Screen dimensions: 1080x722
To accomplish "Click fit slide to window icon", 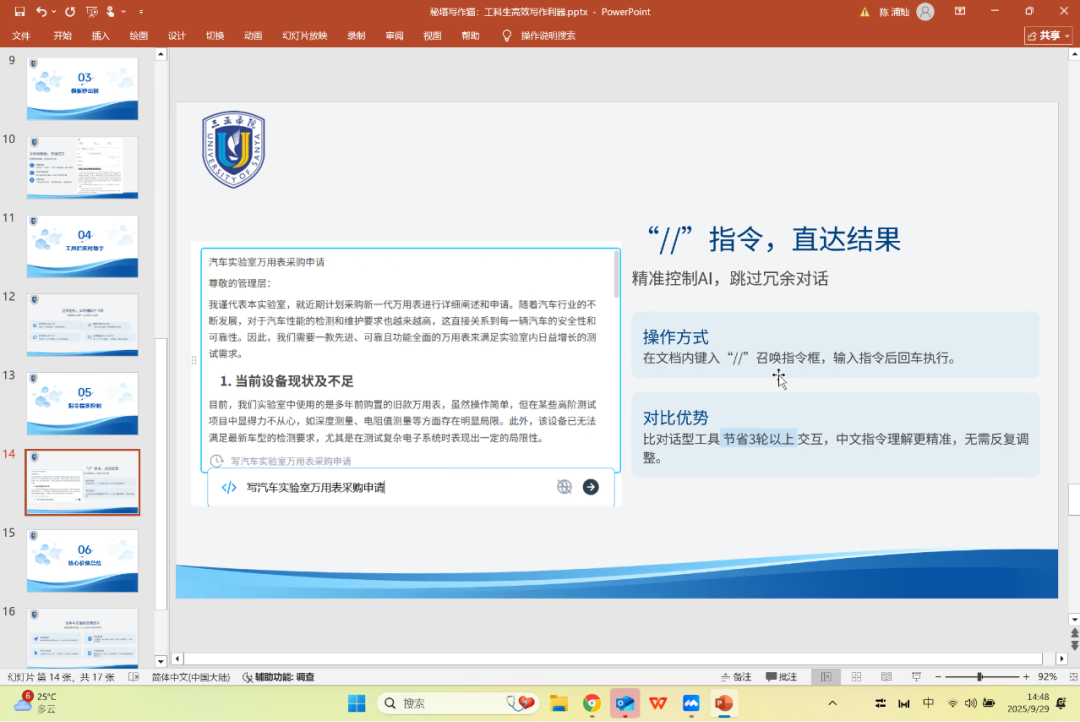I will [1072, 677].
